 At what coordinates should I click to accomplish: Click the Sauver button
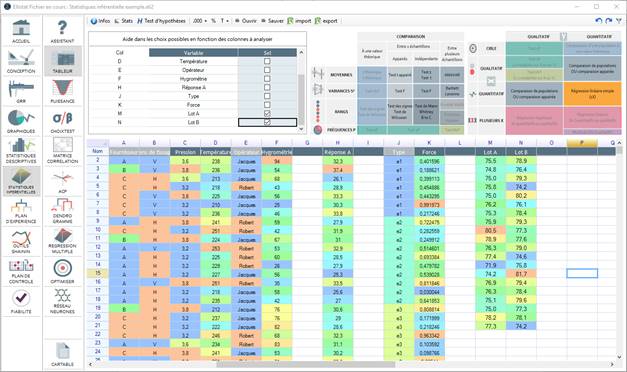[272, 21]
